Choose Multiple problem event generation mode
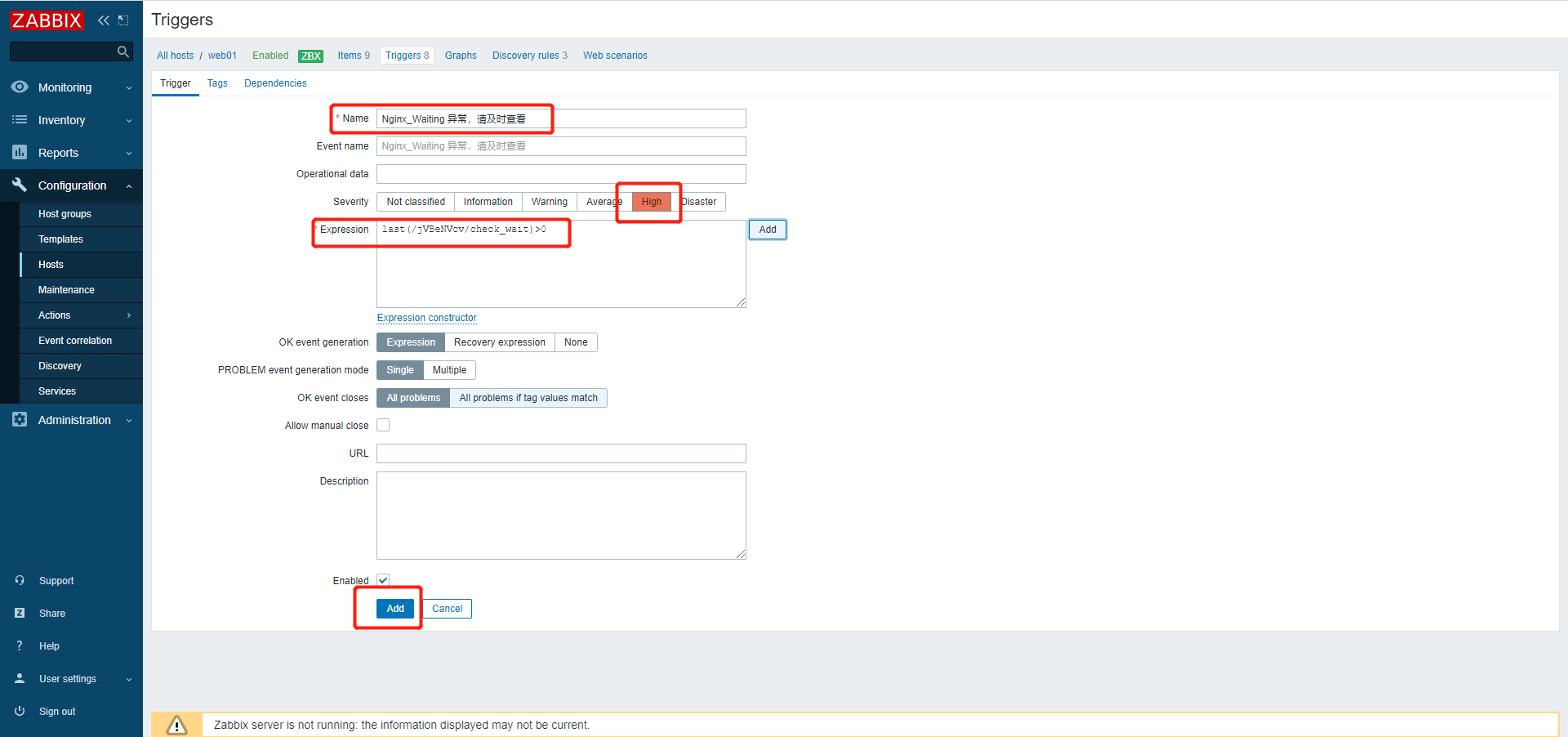 click(449, 370)
